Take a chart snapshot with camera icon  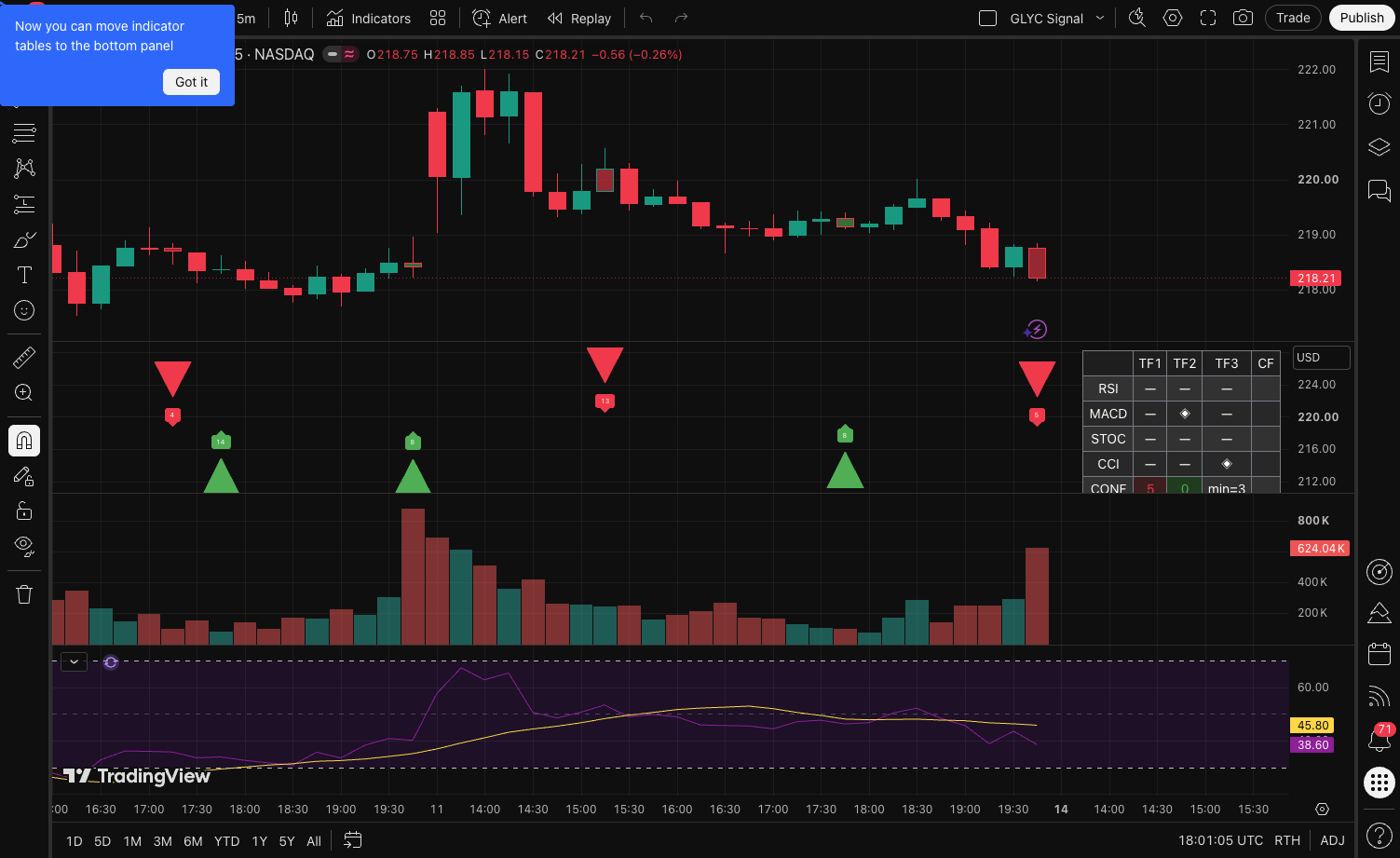1243,18
